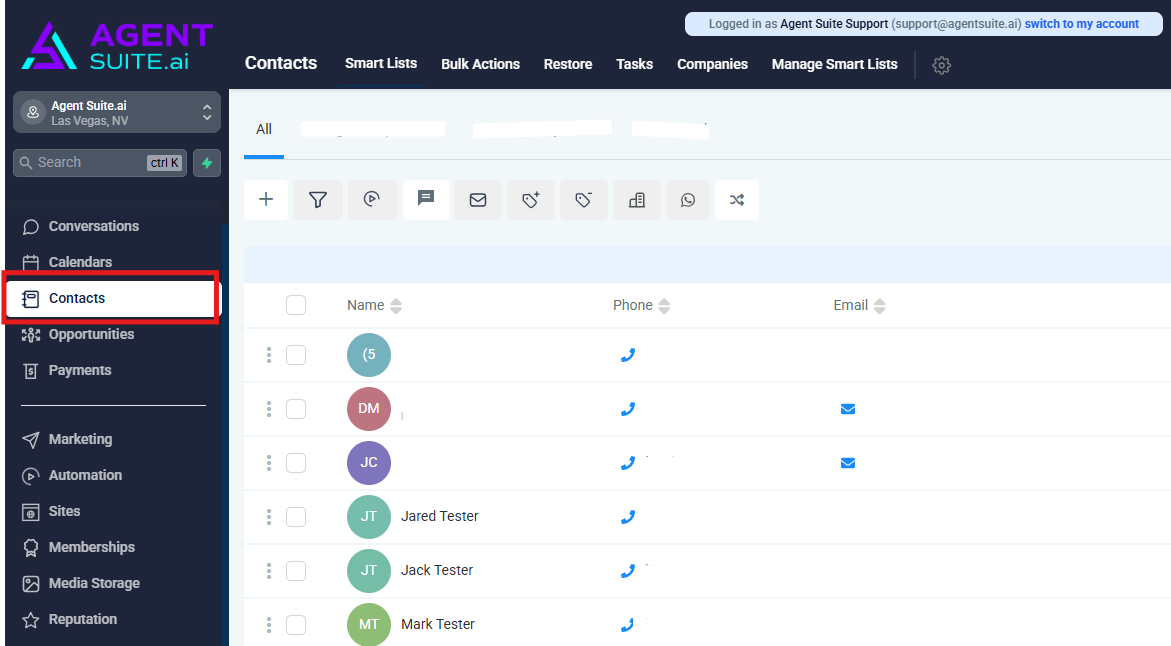
Task: Click the send email envelope toolbar icon
Action: click(478, 199)
